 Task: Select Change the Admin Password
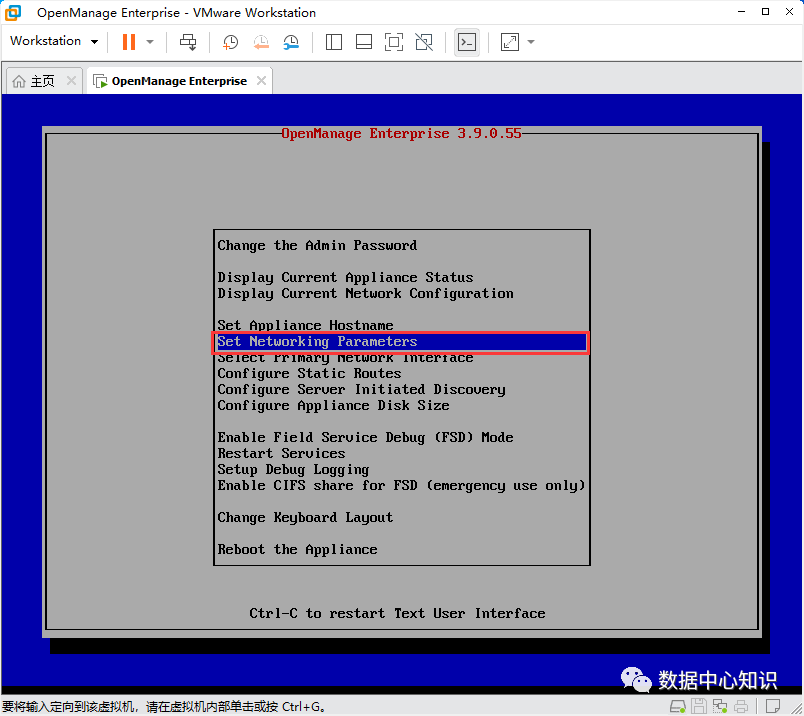[317, 246]
